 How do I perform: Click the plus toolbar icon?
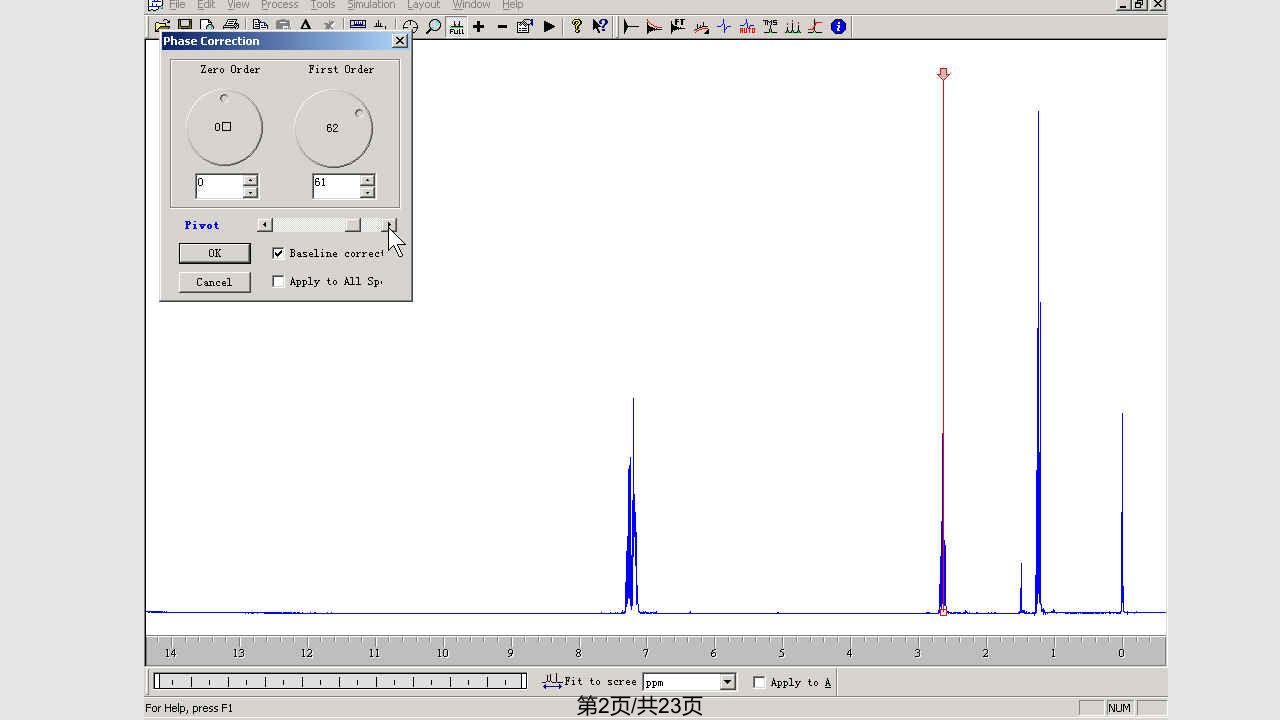(x=479, y=27)
